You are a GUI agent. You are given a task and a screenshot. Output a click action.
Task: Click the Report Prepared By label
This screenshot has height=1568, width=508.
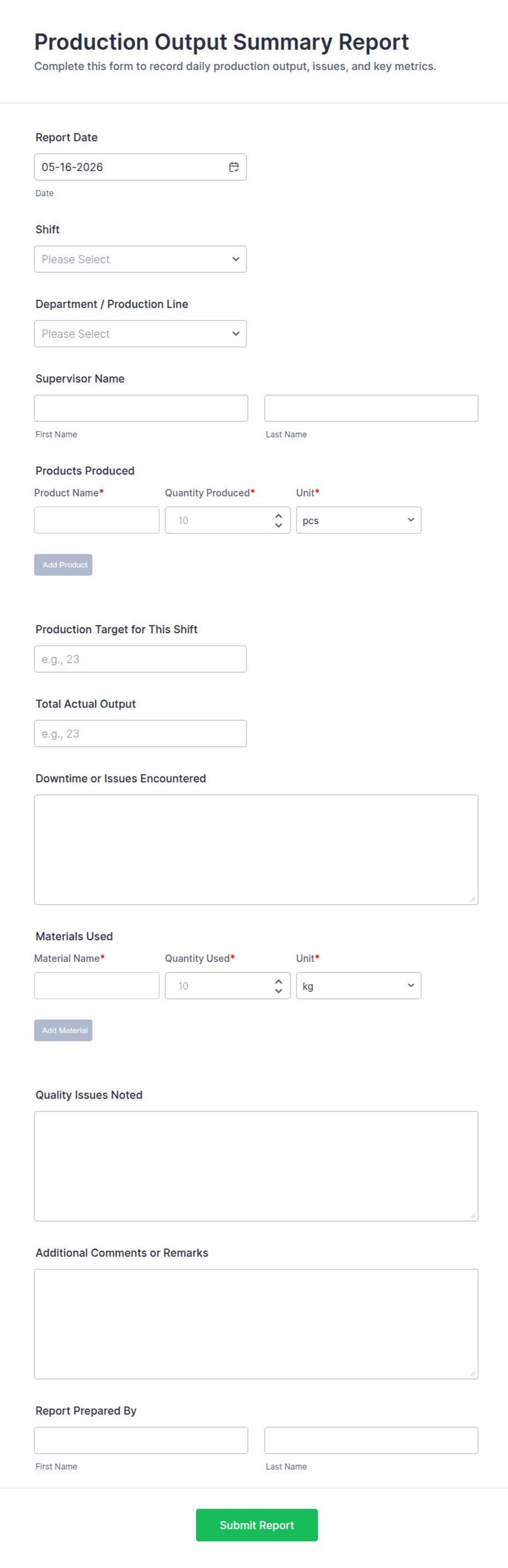tap(86, 1411)
